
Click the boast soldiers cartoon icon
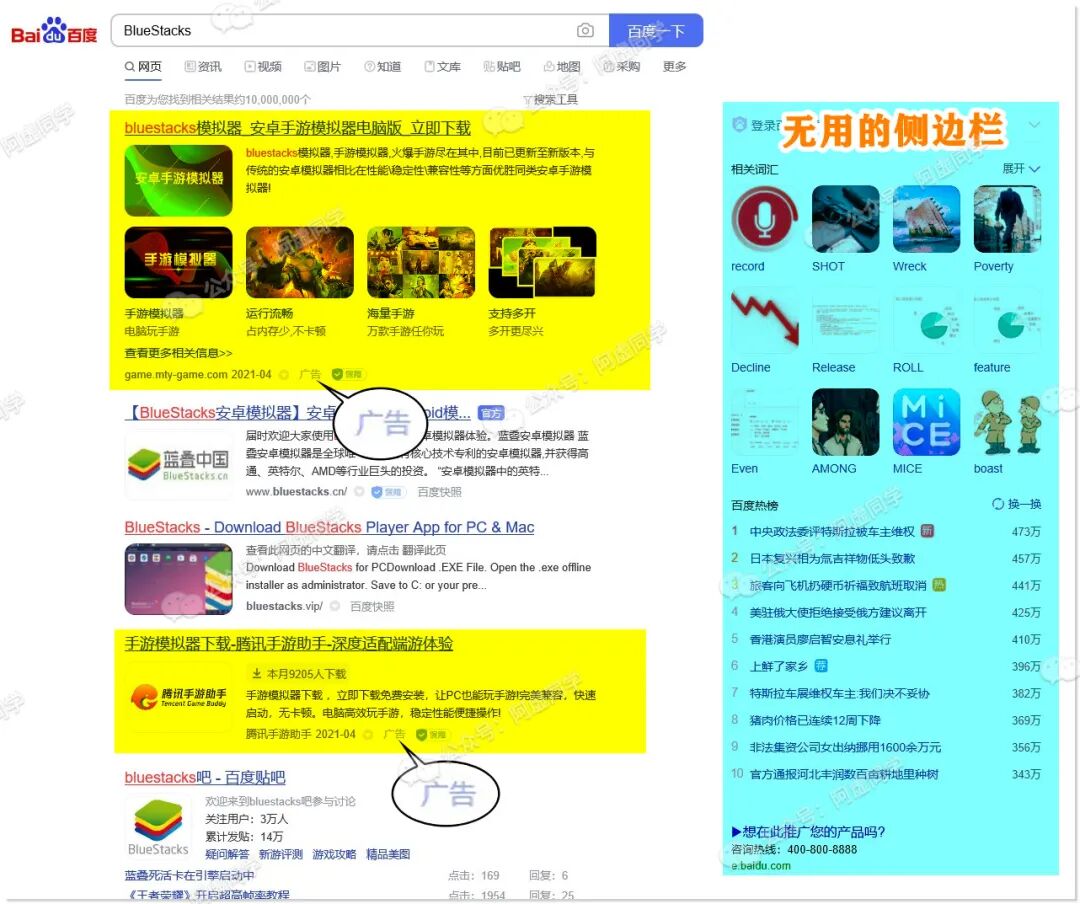click(1007, 422)
